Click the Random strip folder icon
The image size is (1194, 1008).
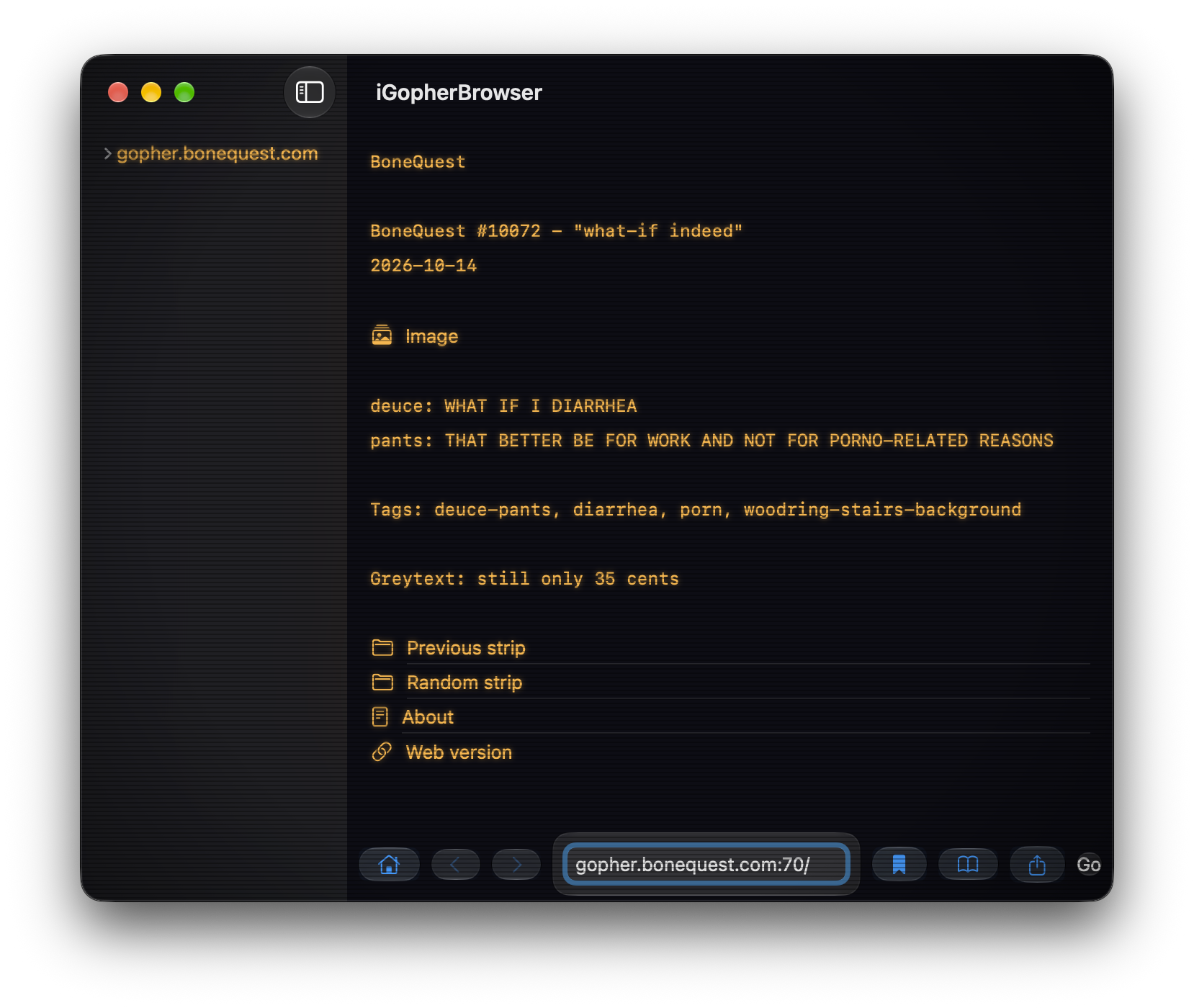(x=382, y=682)
